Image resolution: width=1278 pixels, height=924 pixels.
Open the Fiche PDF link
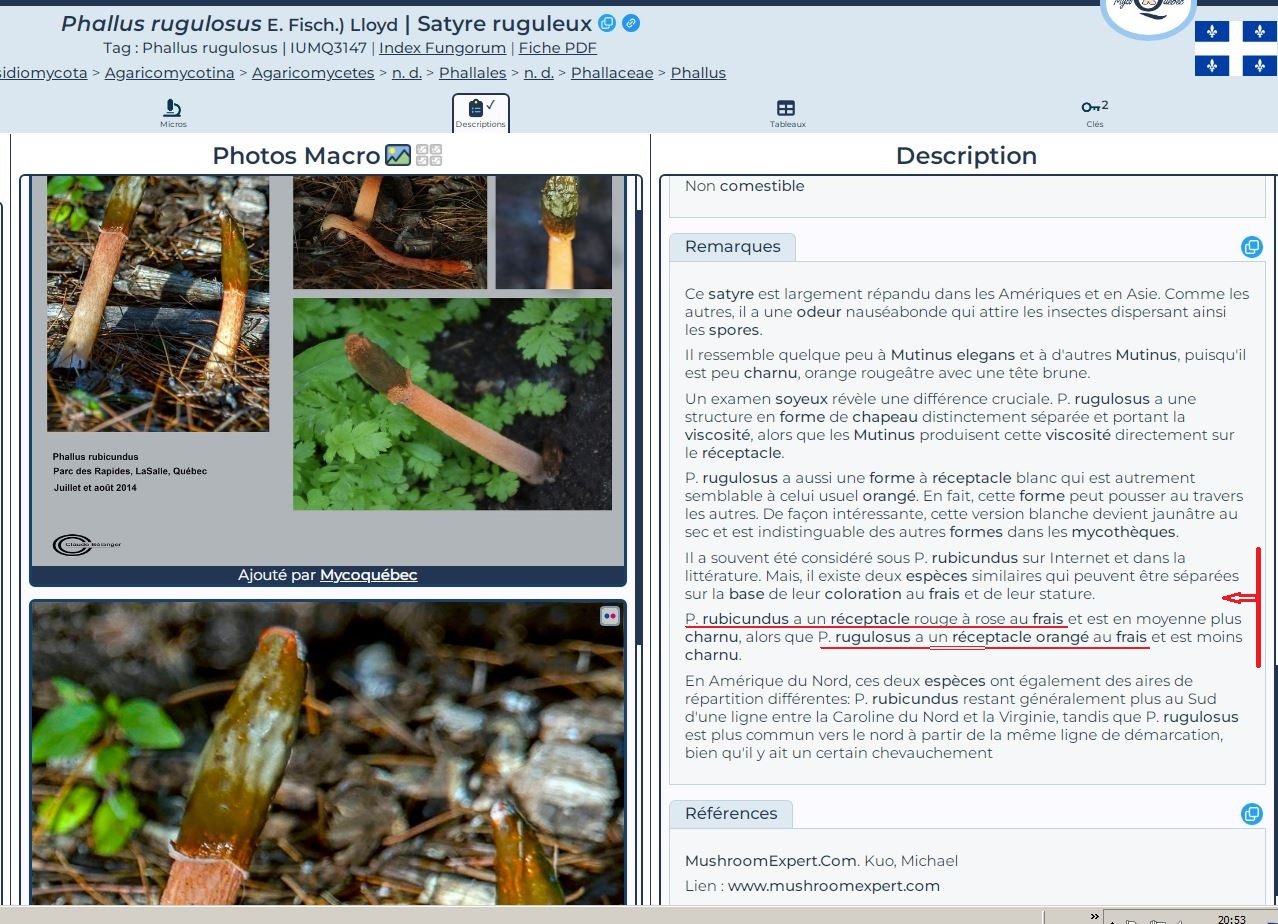(x=557, y=48)
